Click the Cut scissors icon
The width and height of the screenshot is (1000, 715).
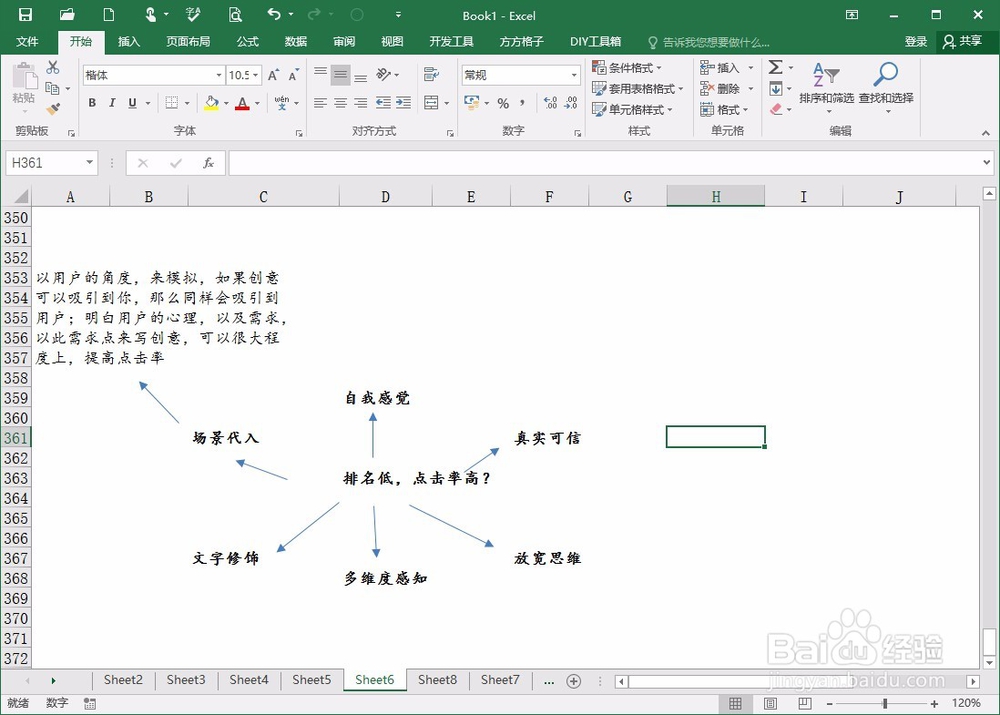point(53,68)
